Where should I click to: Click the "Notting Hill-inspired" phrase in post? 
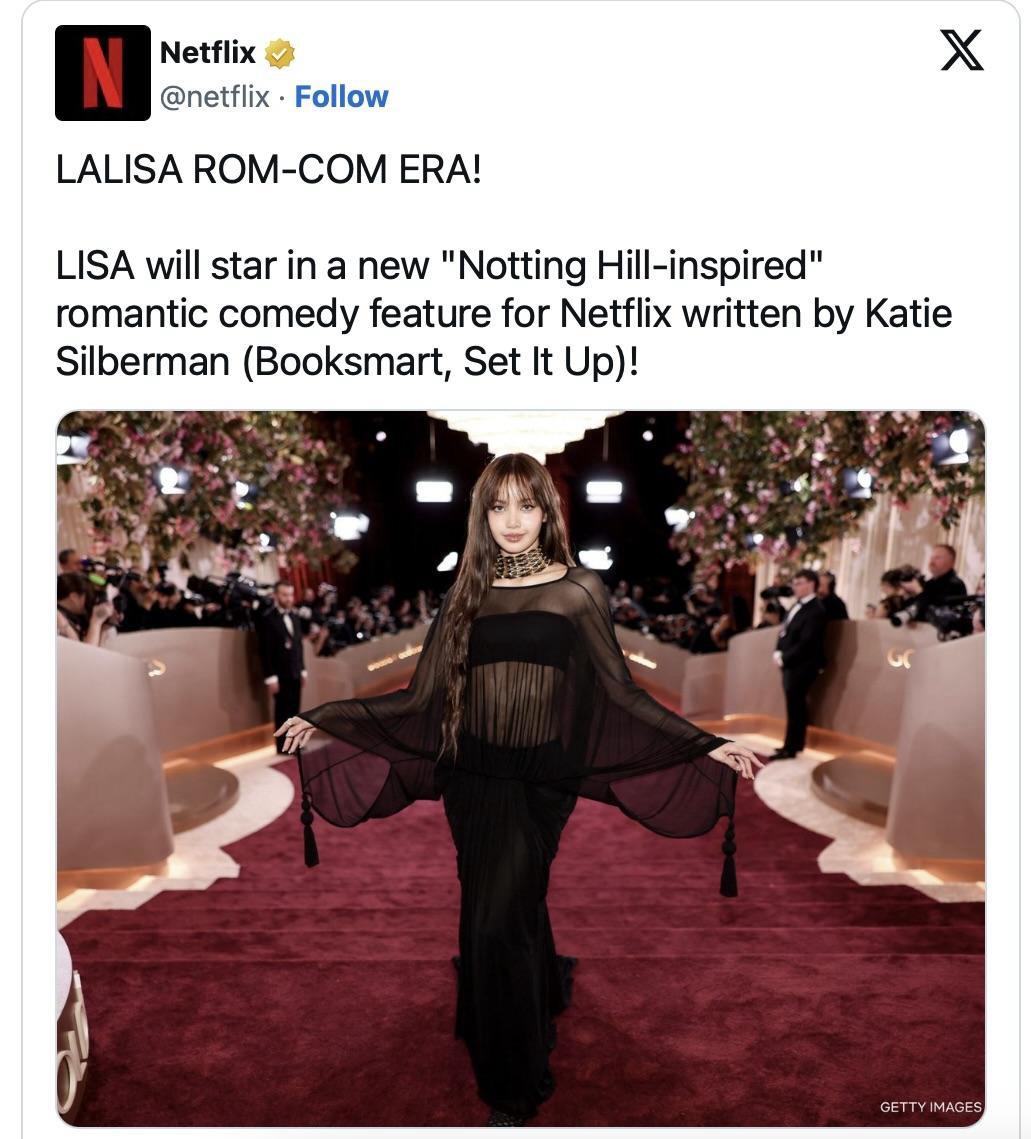pyautogui.click(x=632, y=266)
